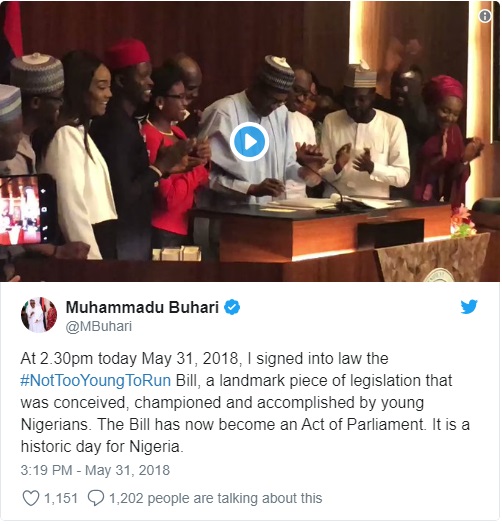
Task: Open the Muhammadu Buhari display name link
Action: pyautogui.click(x=142, y=307)
